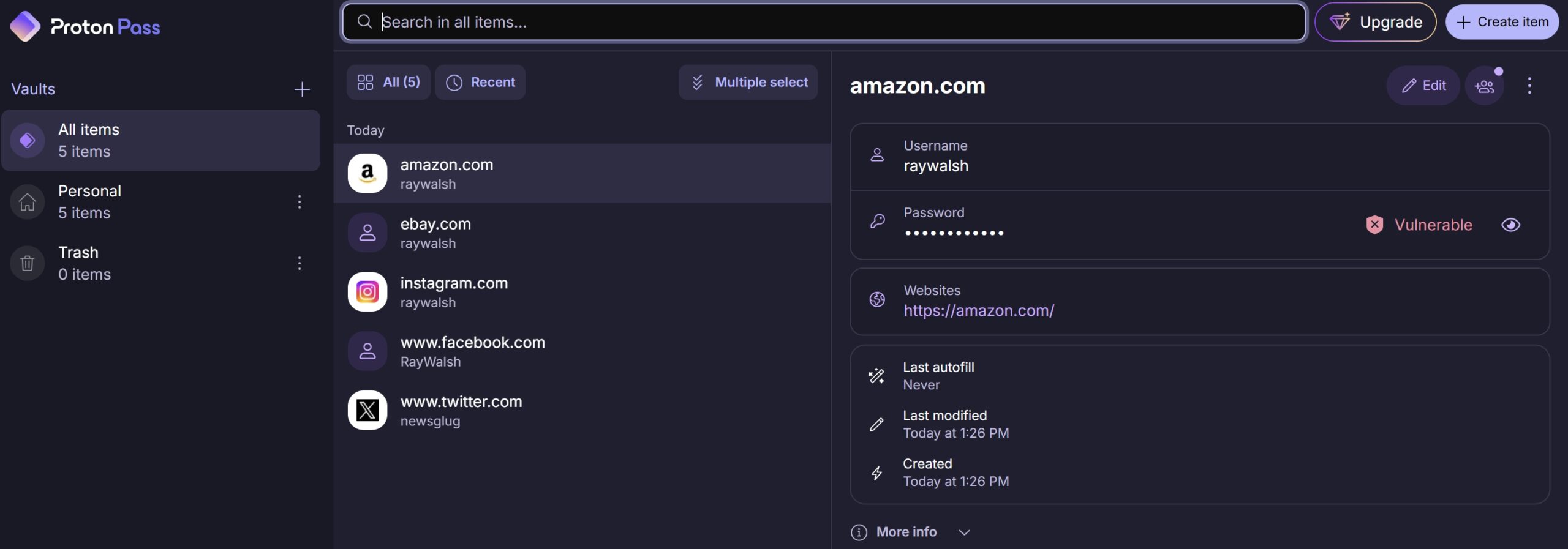The image size is (1568, 549).
Task: Select the amazon.com login entry
Action: pos(582,173)
